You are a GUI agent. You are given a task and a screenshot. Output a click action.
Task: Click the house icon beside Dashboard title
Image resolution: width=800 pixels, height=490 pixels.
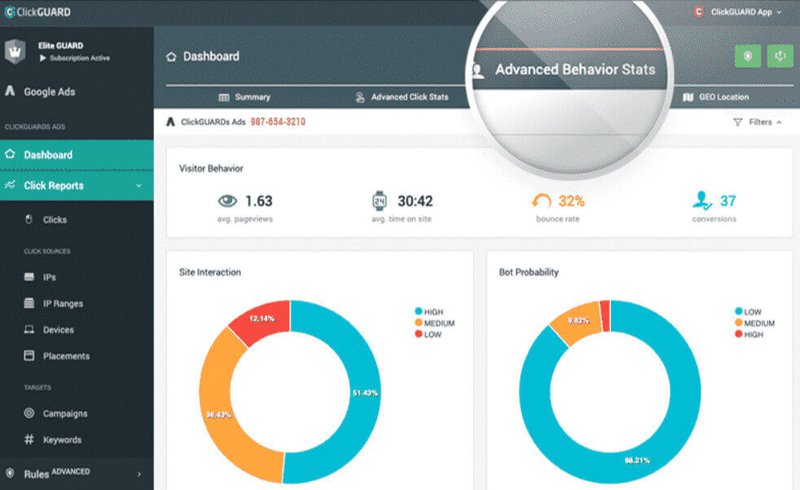[171, 57]
